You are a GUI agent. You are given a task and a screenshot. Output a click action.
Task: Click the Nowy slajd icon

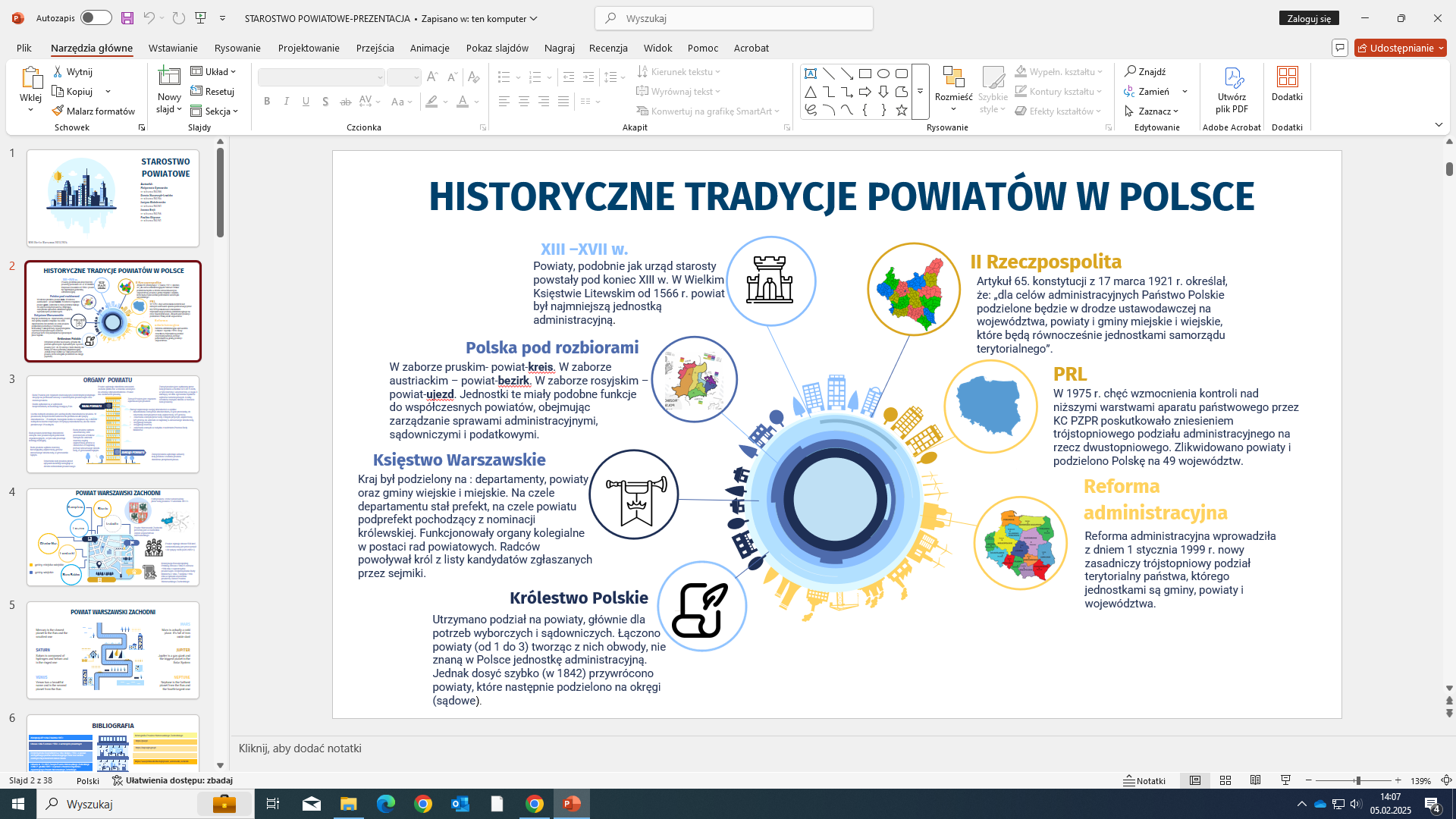pyautogui.click(x=169, y=77)
